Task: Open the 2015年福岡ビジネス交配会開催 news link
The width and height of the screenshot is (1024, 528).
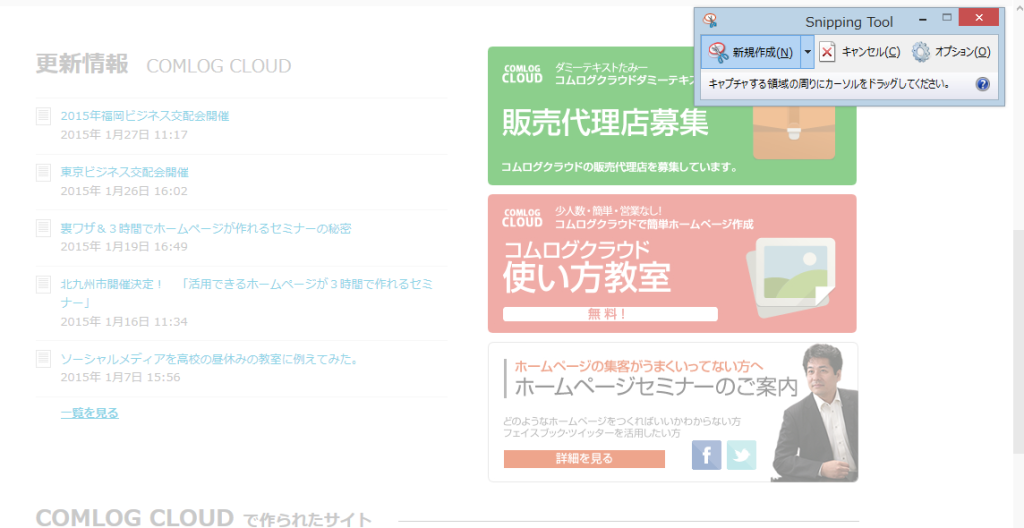Action: pos(144,116)
